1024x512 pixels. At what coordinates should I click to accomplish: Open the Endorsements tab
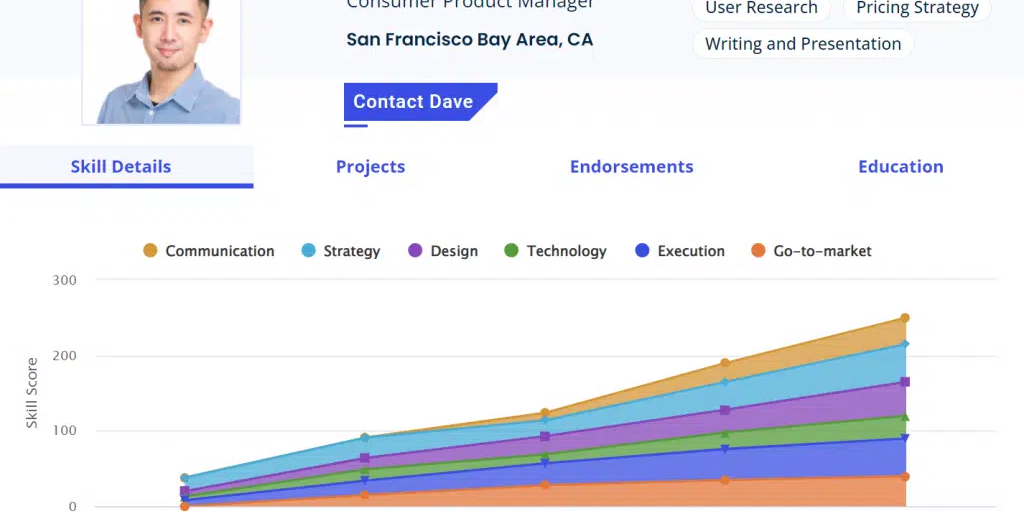(631, 167)
